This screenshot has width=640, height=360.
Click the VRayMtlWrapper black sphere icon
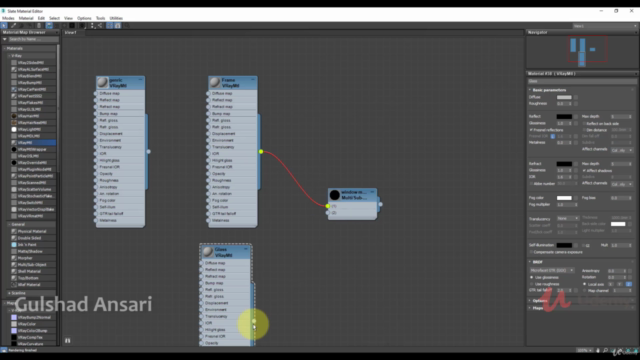pos(14,149)
